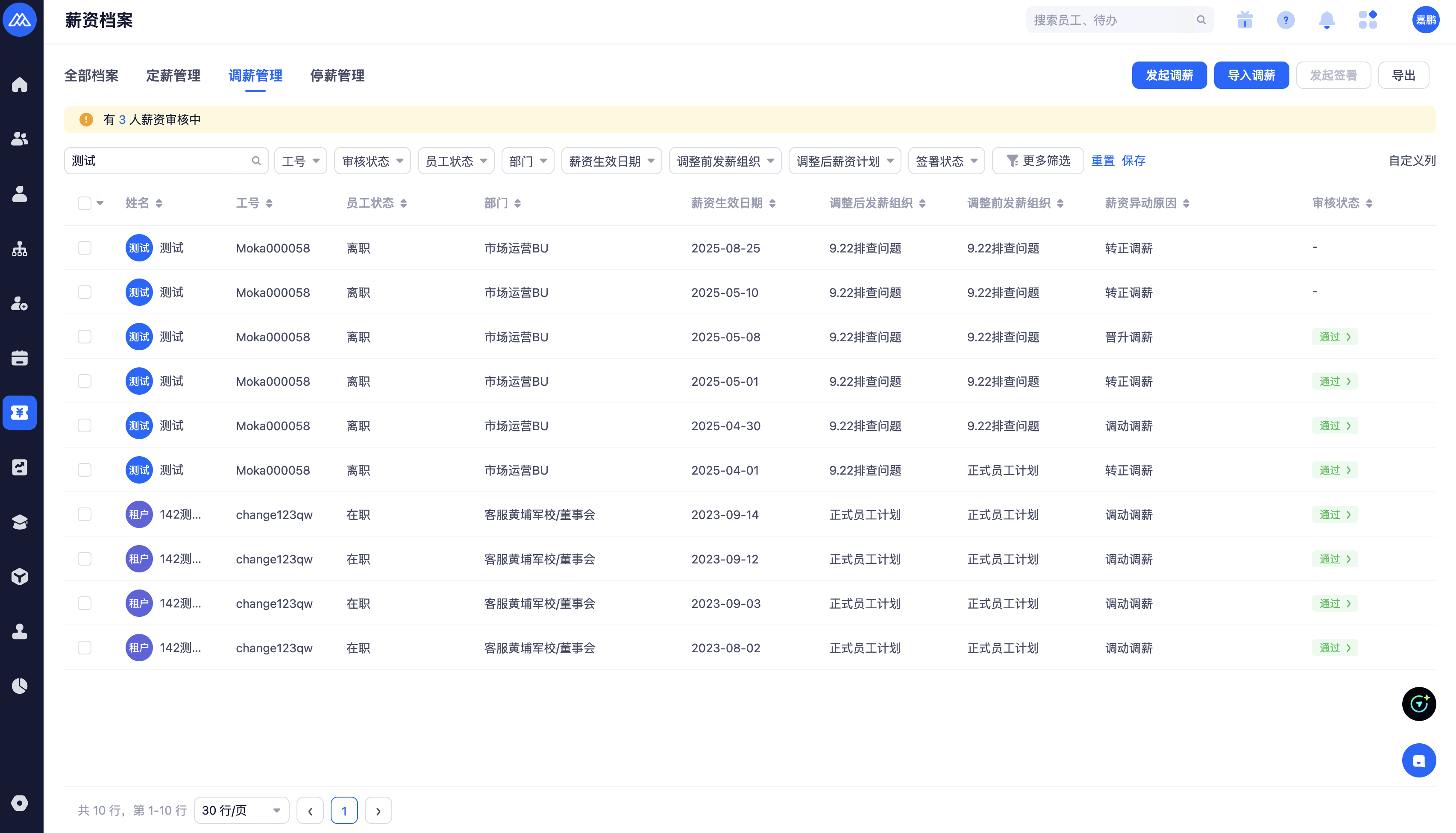Open the organization chart sidebar icon
The height and width of the screenshot is (833, 1456).
click(20, 249)
